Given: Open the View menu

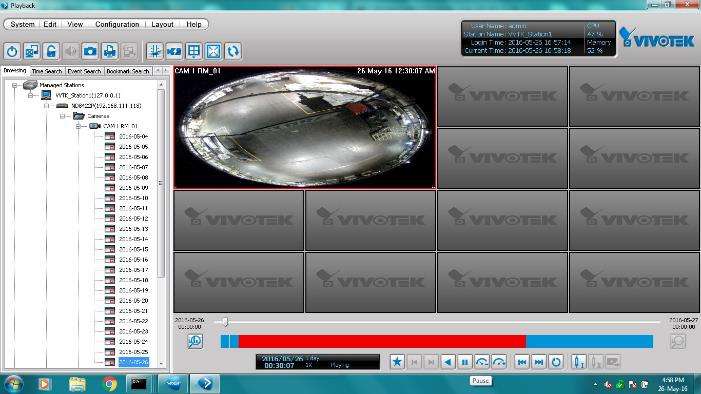Looking at the screenshot, I should 75,24.
